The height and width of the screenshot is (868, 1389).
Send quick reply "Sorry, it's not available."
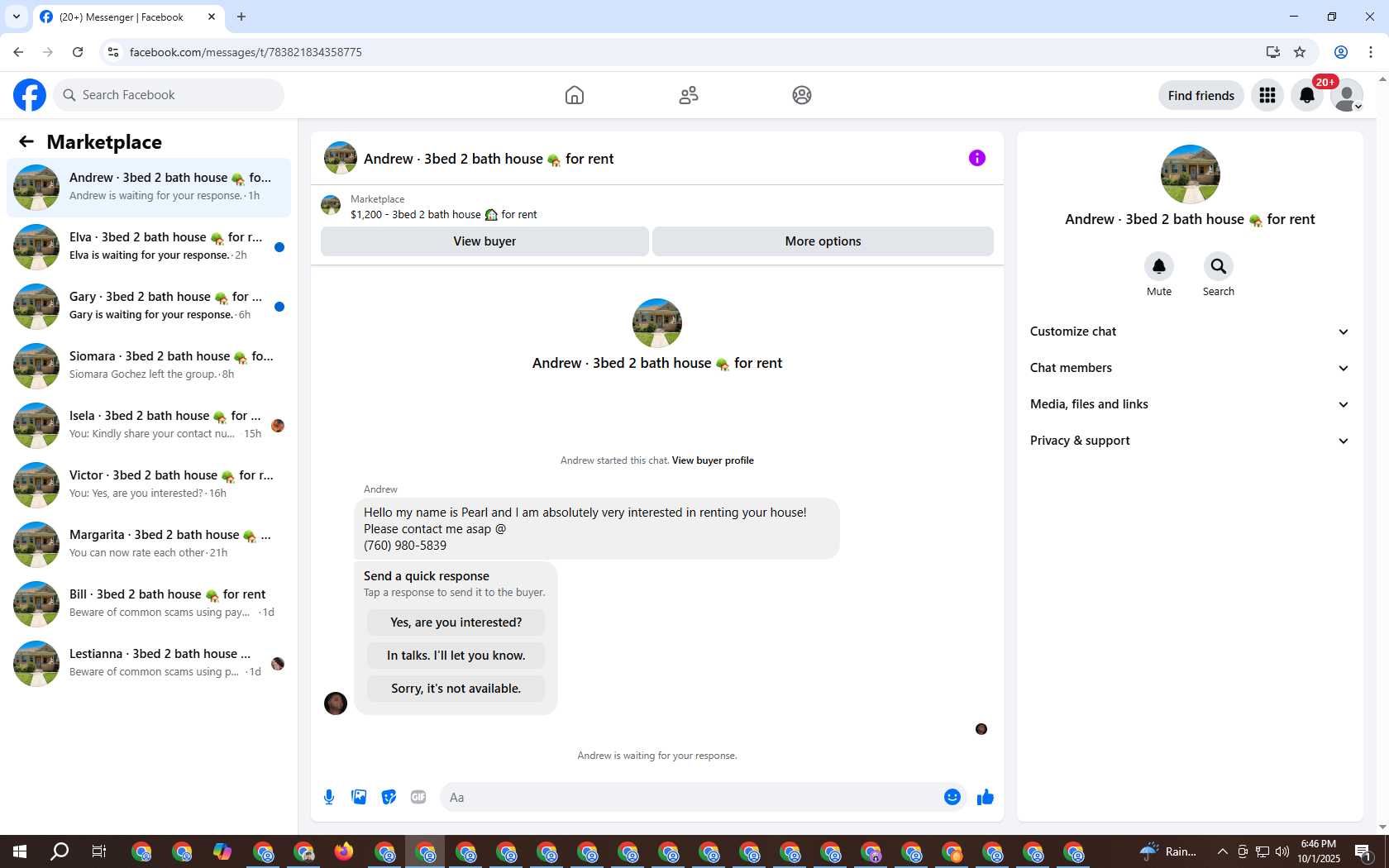[x=456, y=689]
